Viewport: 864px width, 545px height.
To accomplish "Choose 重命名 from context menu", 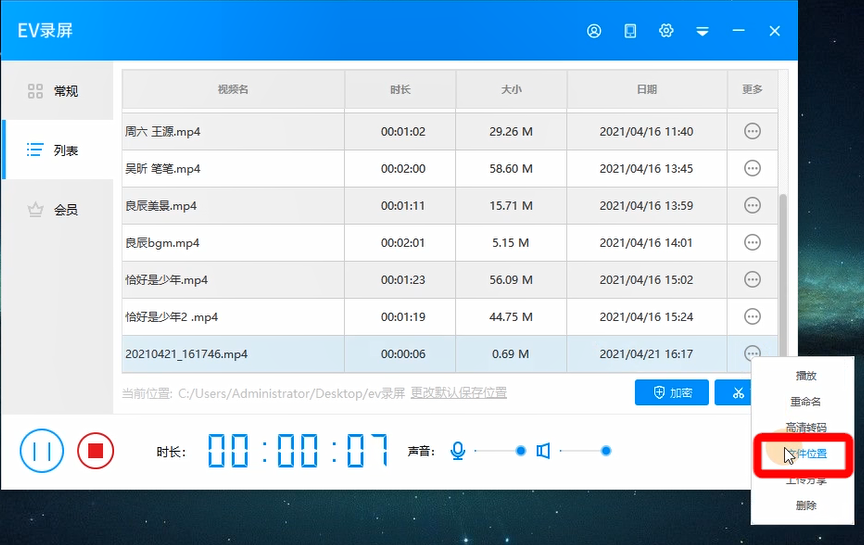I will pos(806,402).
